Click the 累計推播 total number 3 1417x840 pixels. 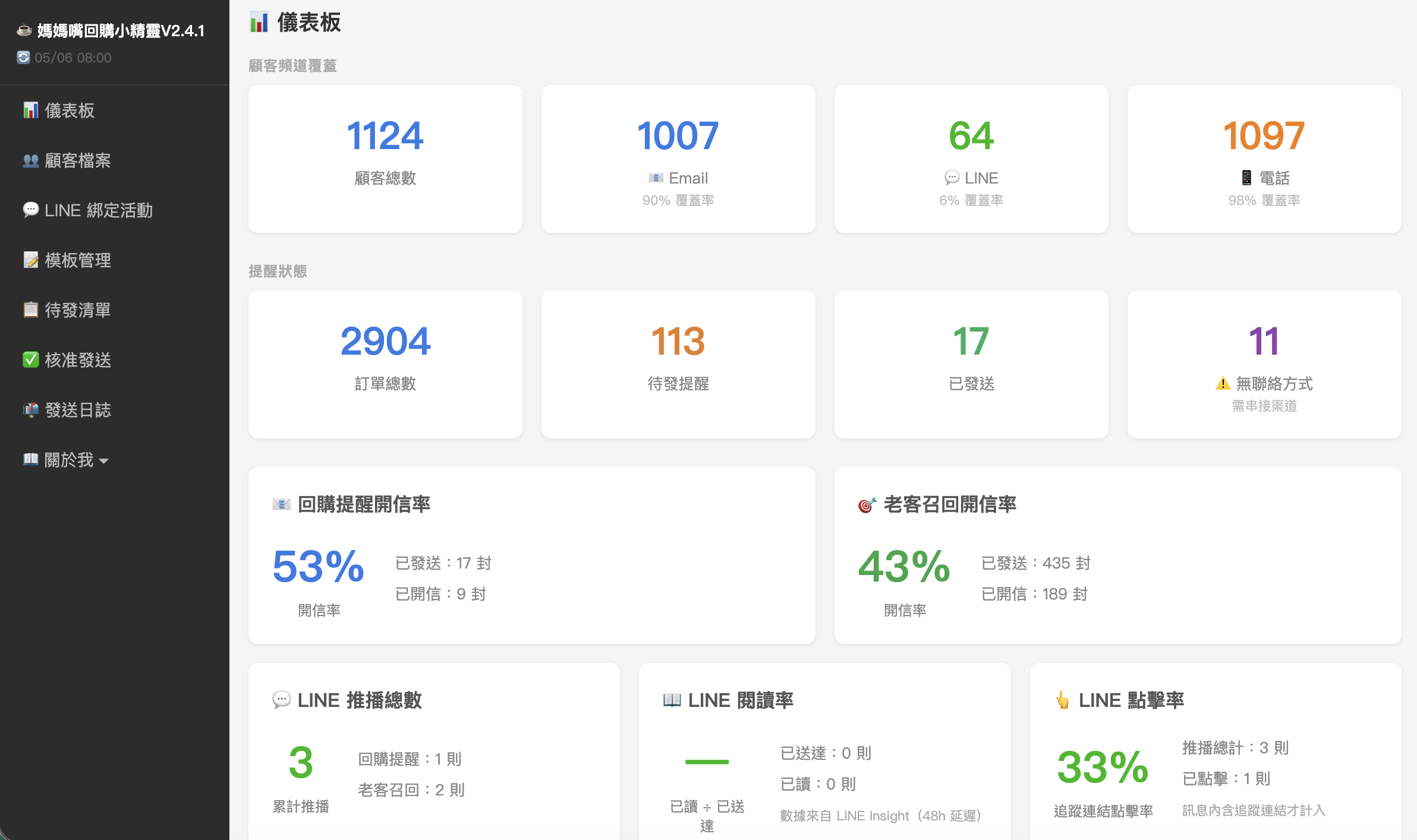point(301,762)
